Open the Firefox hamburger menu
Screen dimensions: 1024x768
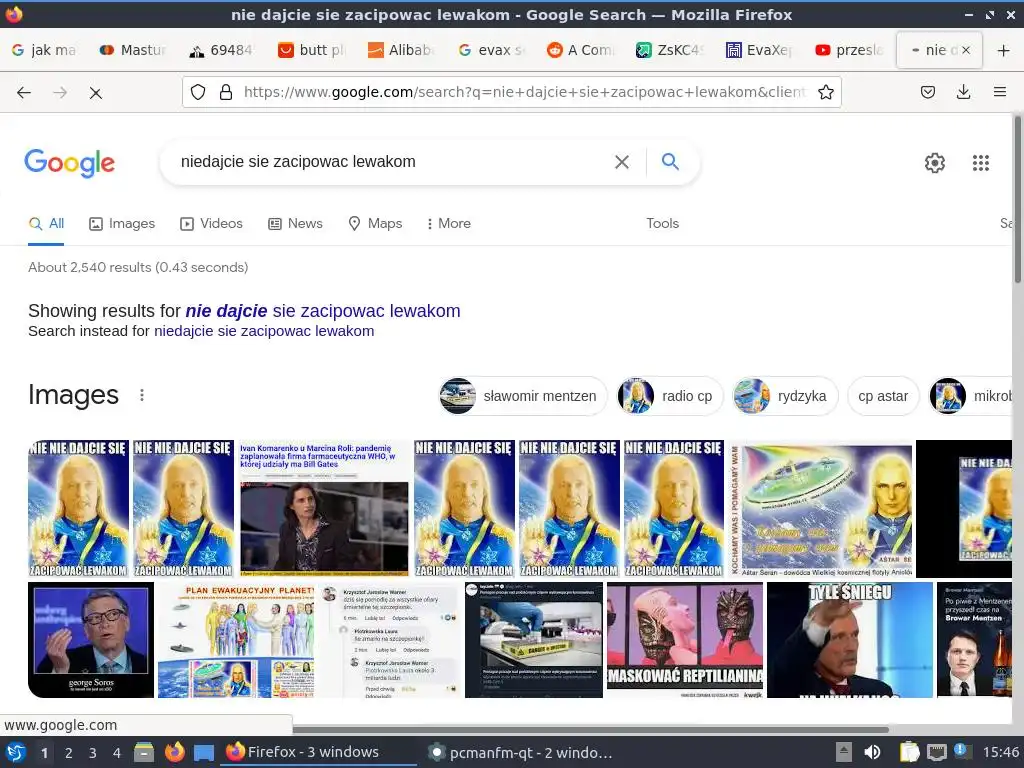click(x=999, y=92)
